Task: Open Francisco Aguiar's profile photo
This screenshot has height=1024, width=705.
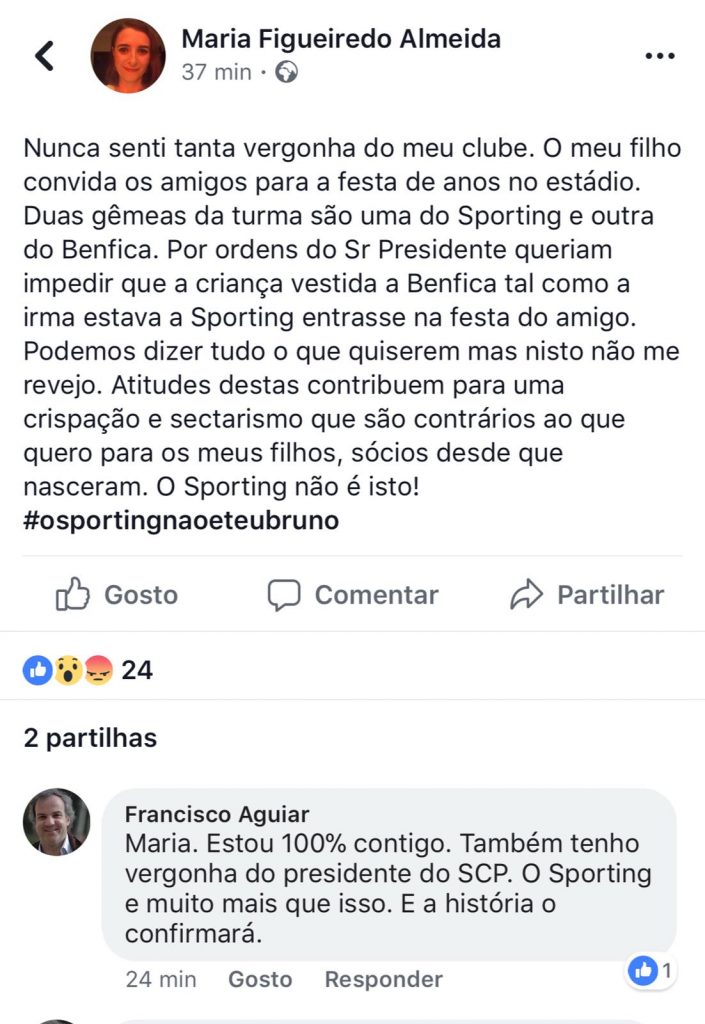Action: [x=57, y=822]
